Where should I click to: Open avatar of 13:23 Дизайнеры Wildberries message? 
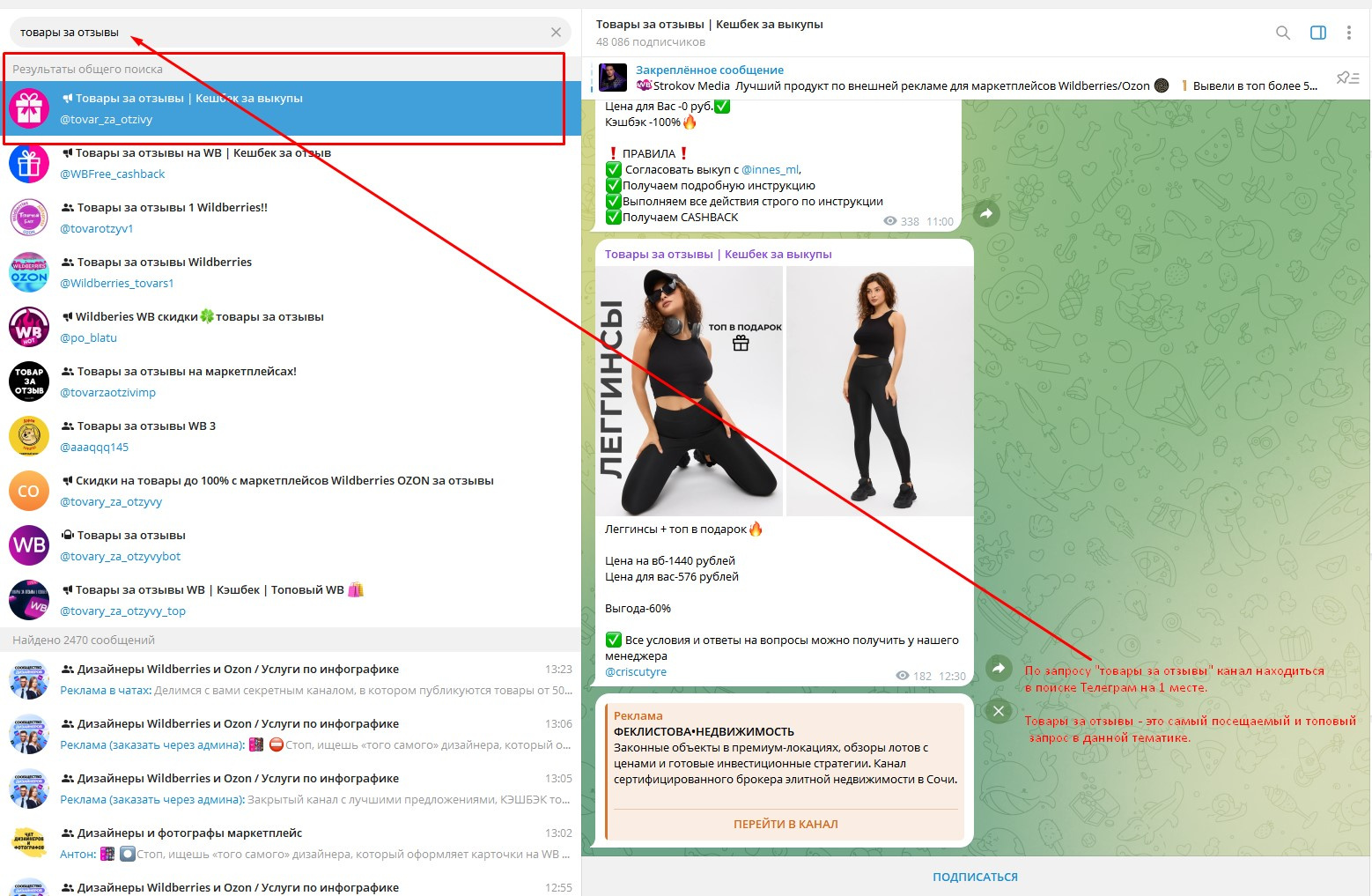click(29, 679)
